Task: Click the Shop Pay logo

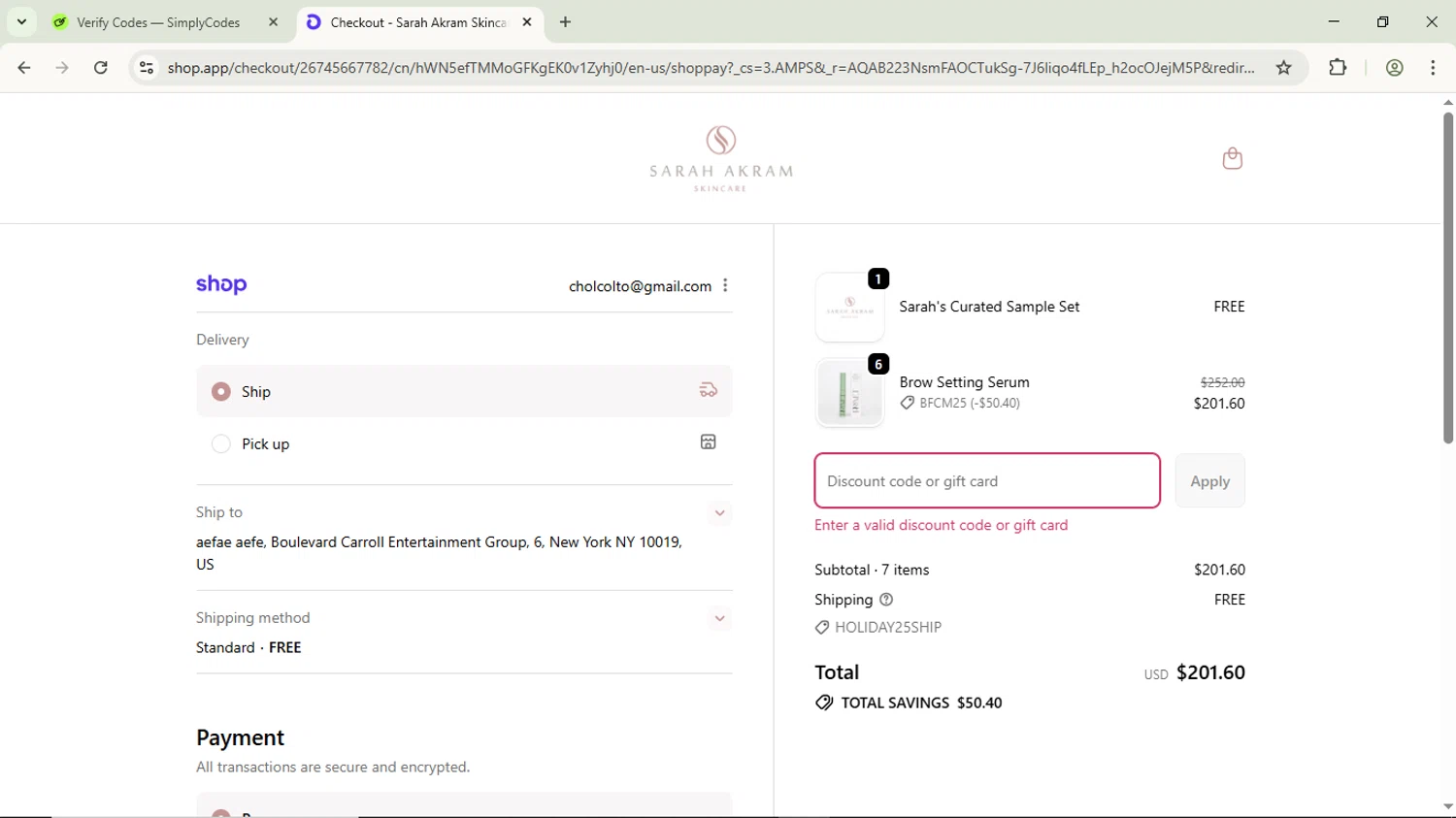Action: pyautogui.click(x=221, y=284)
